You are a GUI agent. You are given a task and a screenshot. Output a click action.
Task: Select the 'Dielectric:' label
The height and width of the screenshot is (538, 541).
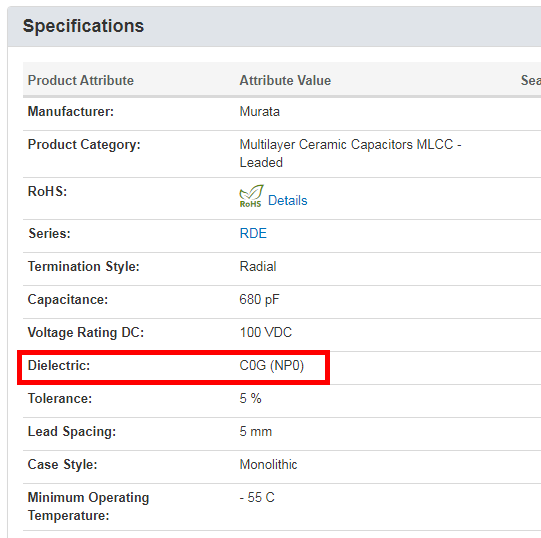(59, 366)
